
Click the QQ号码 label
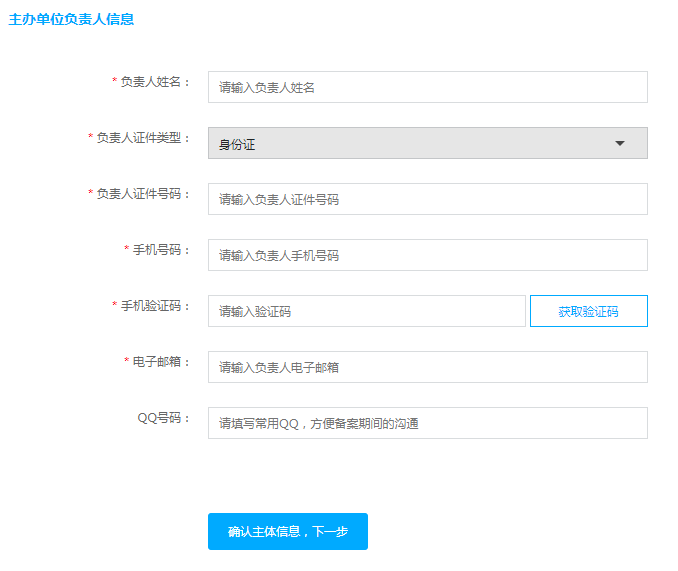[x=163, y=418]
